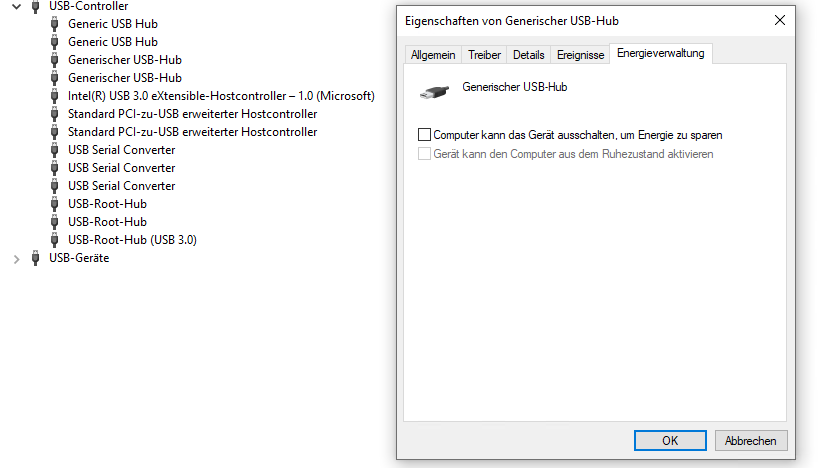Image resolution: width=819 pixels, height=468 pixels.
Task: Open the Ereignisse tab
Action: (580, 55)
